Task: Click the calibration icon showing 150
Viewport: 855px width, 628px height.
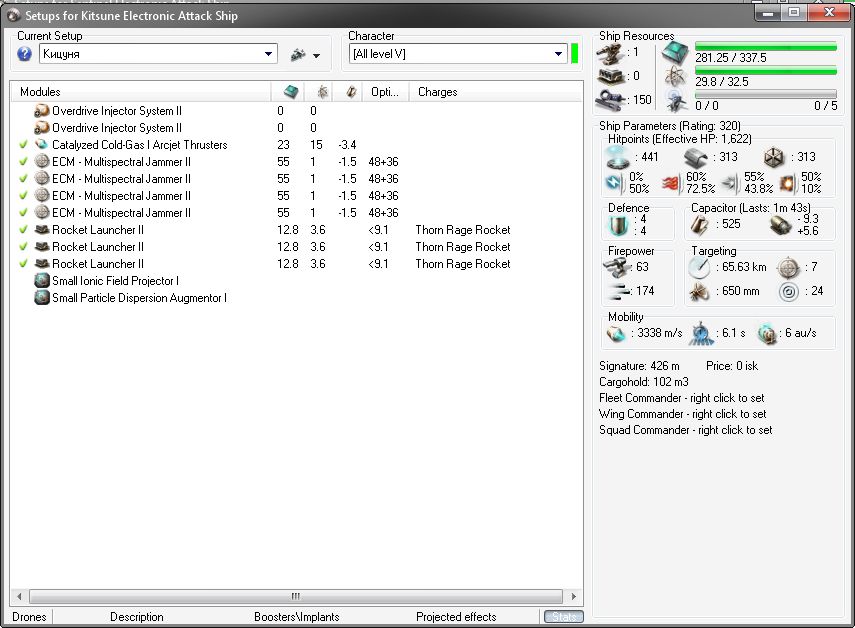Action: 611,100
